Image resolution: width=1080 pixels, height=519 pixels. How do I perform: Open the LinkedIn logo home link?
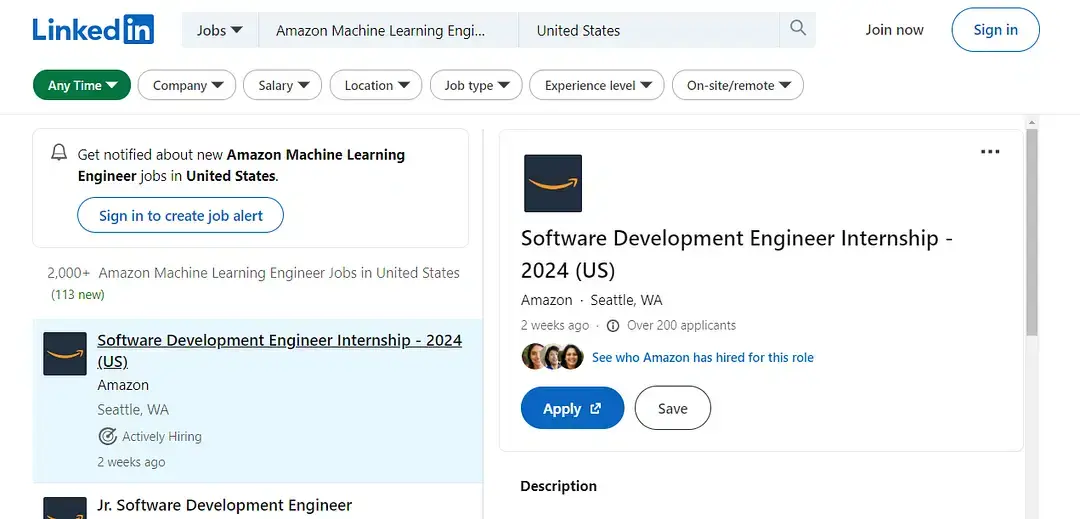point(93,30)
